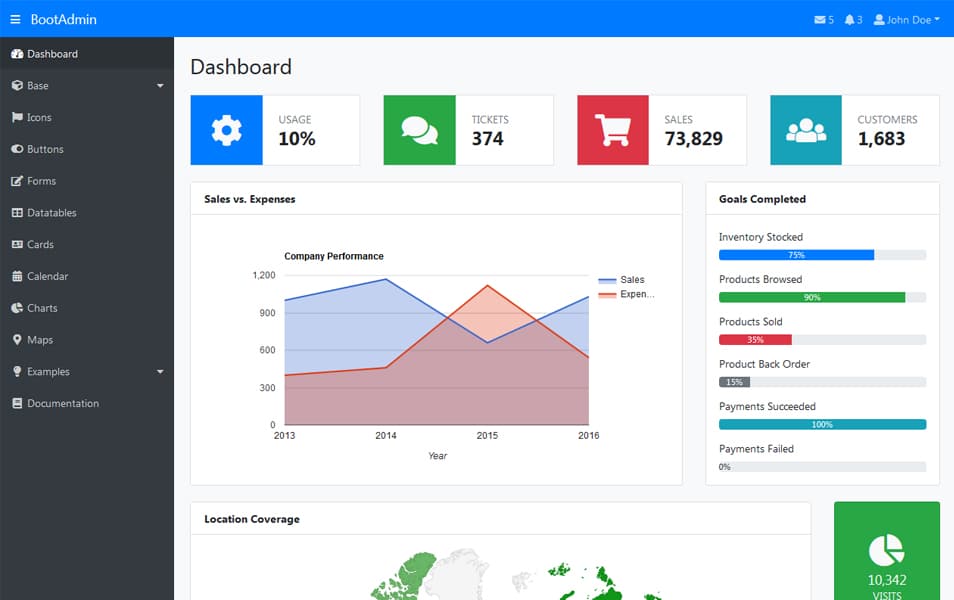Click the Dashboard sidebar icon
The image size is (954, 600).
coord(17,53)
